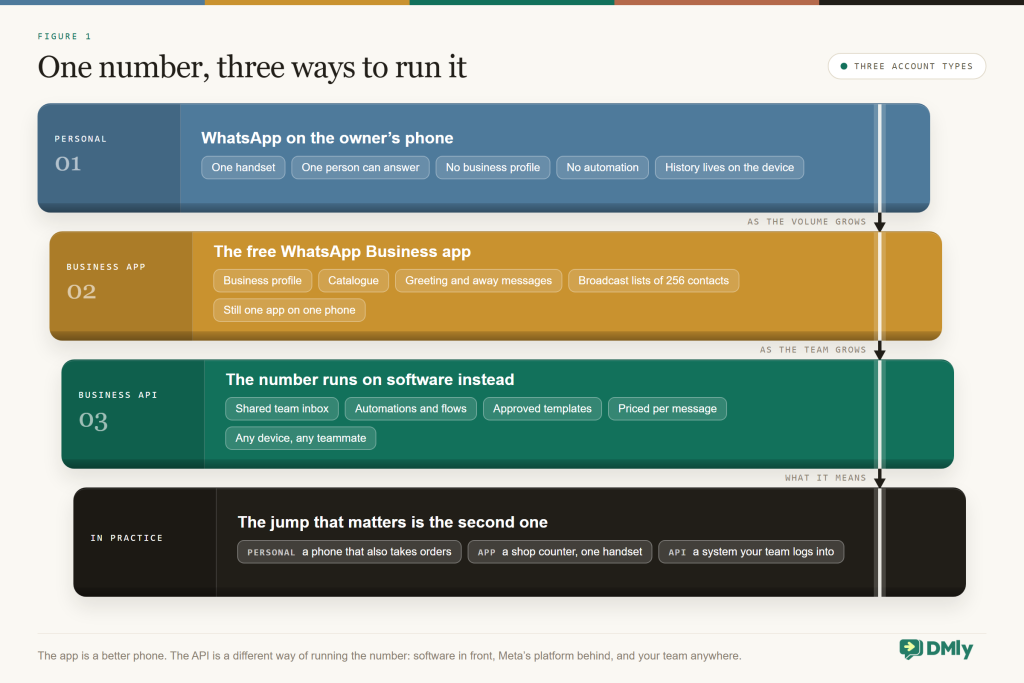Click the "Priced per message" chip

coord(667,409)
